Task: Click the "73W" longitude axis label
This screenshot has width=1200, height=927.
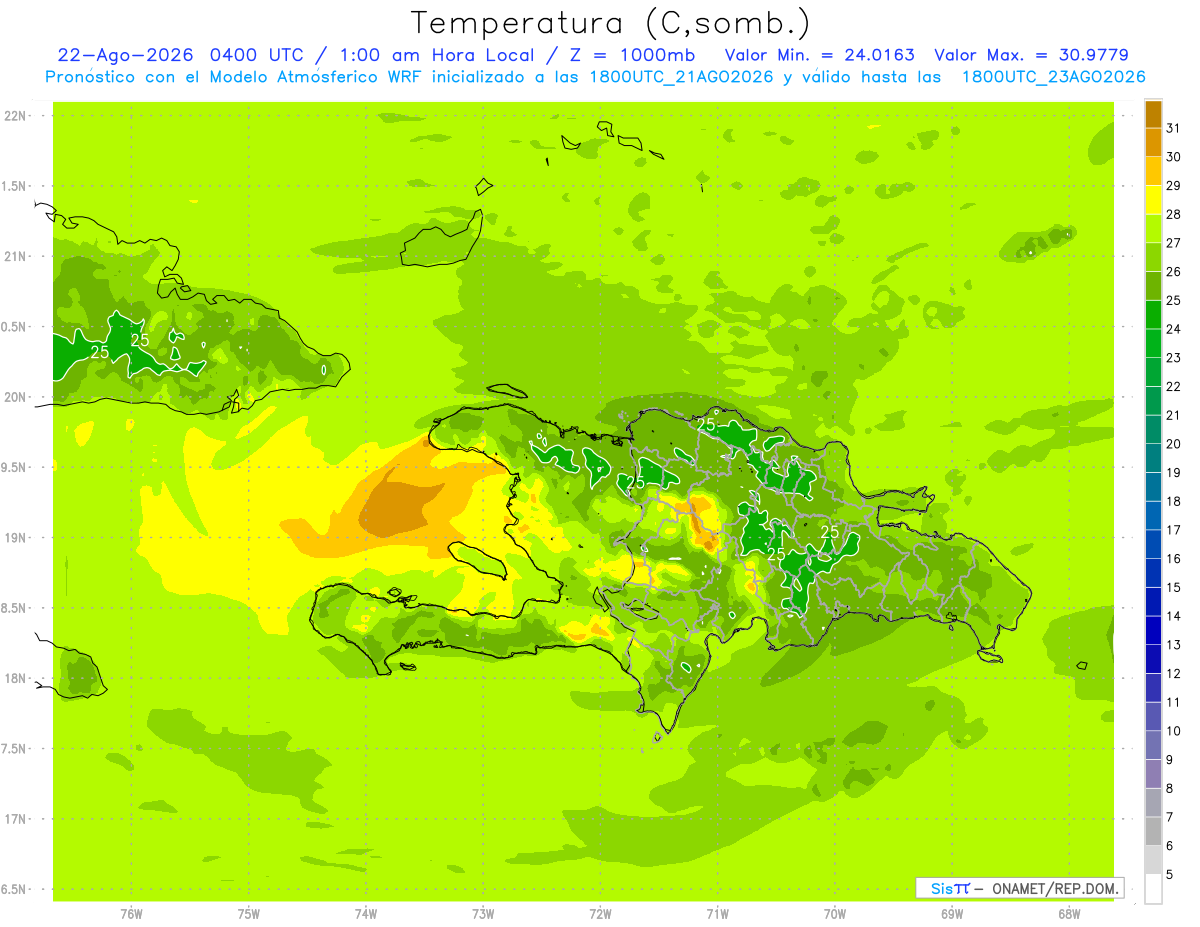Action: [483, 913]
